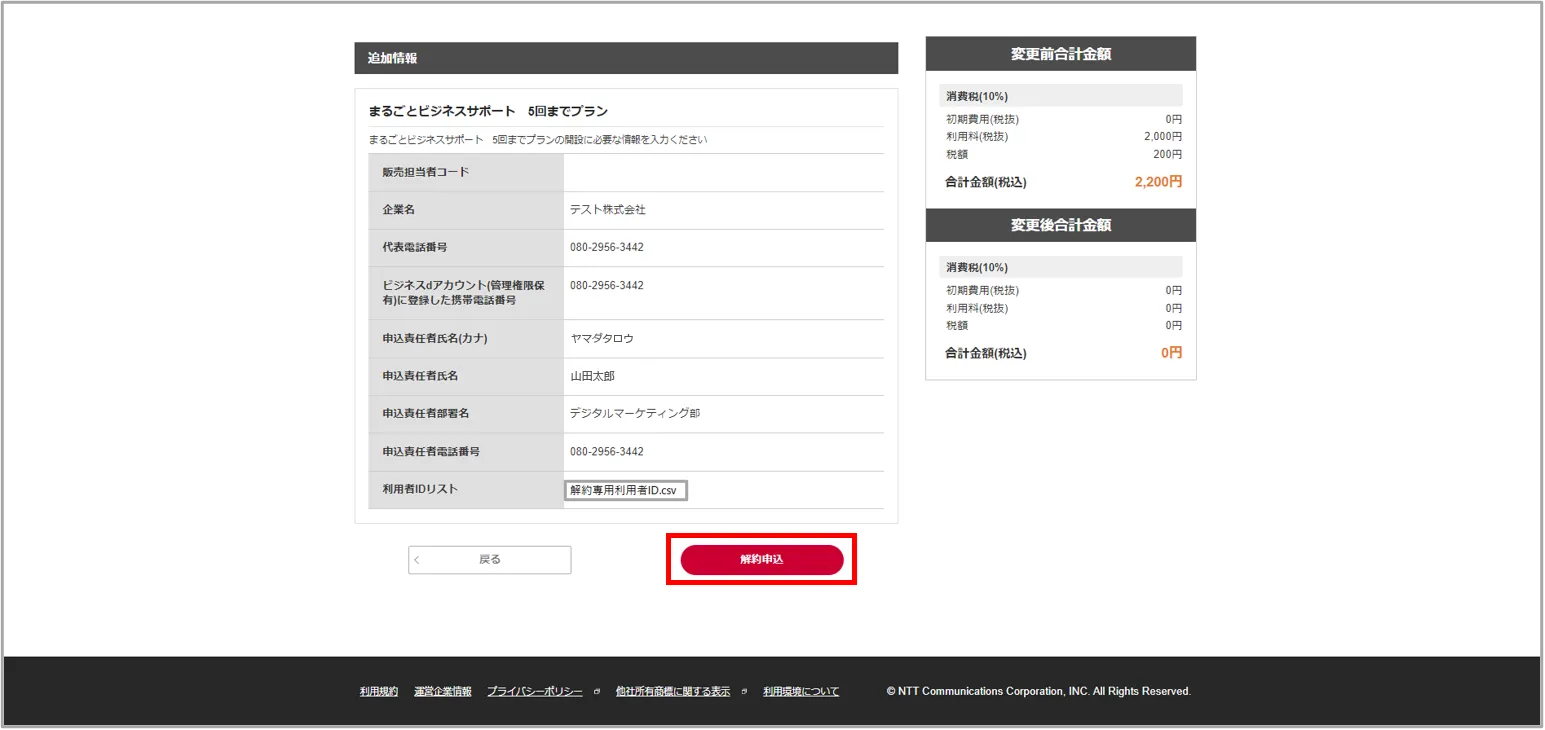The width and height of the screenshot is (1545, 730).
Task: Click the 解約専用利用者ID.csv file field
Action: (x=625, y=490)
